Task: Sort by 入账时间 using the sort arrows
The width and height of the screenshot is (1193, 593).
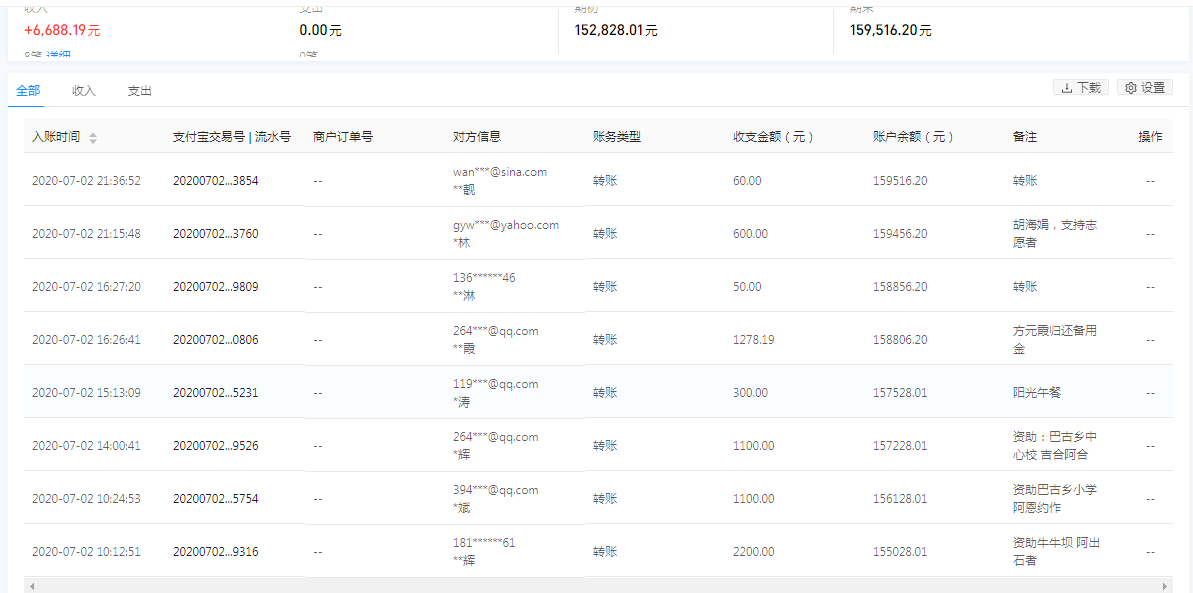Action: [93, 138]
